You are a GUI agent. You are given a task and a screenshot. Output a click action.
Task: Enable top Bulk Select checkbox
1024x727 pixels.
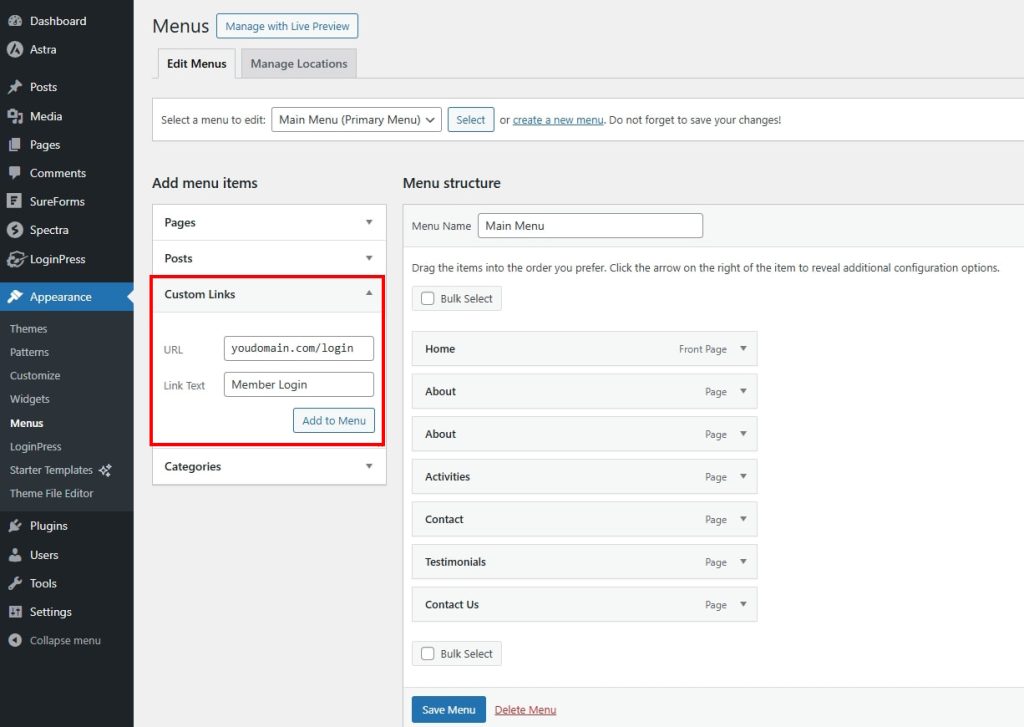point(428,298)
